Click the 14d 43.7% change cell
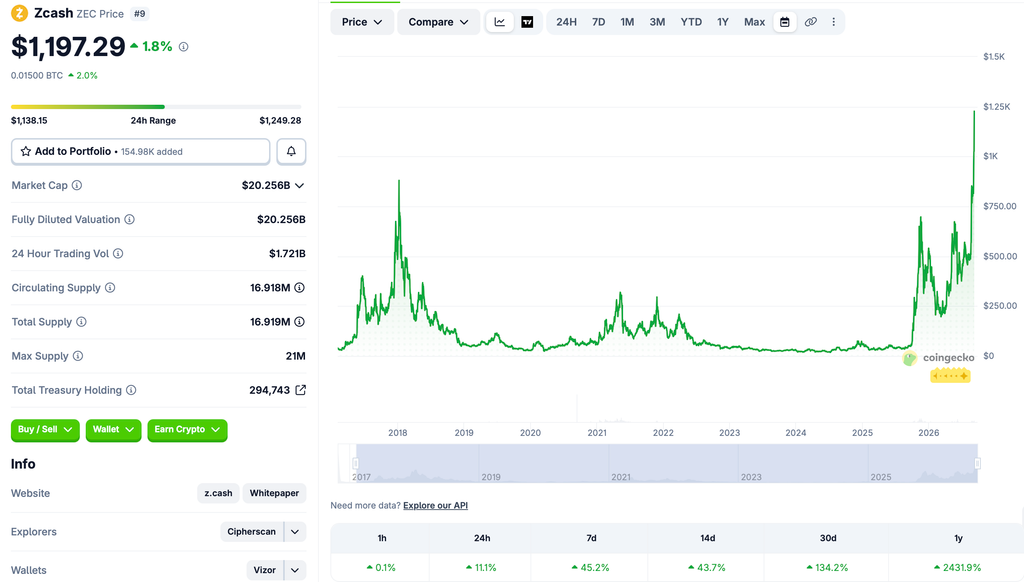 click(x=707, y=568)
